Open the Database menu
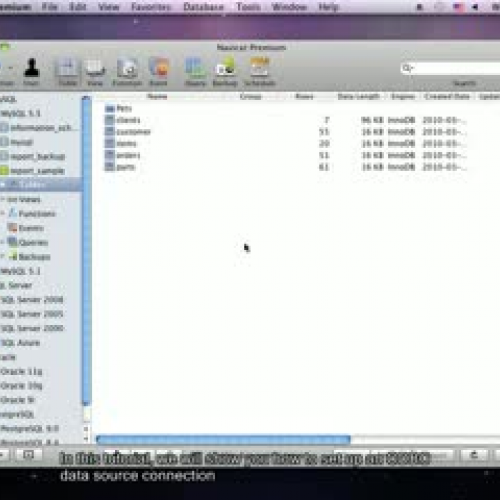500x500 pixels. 203,7
